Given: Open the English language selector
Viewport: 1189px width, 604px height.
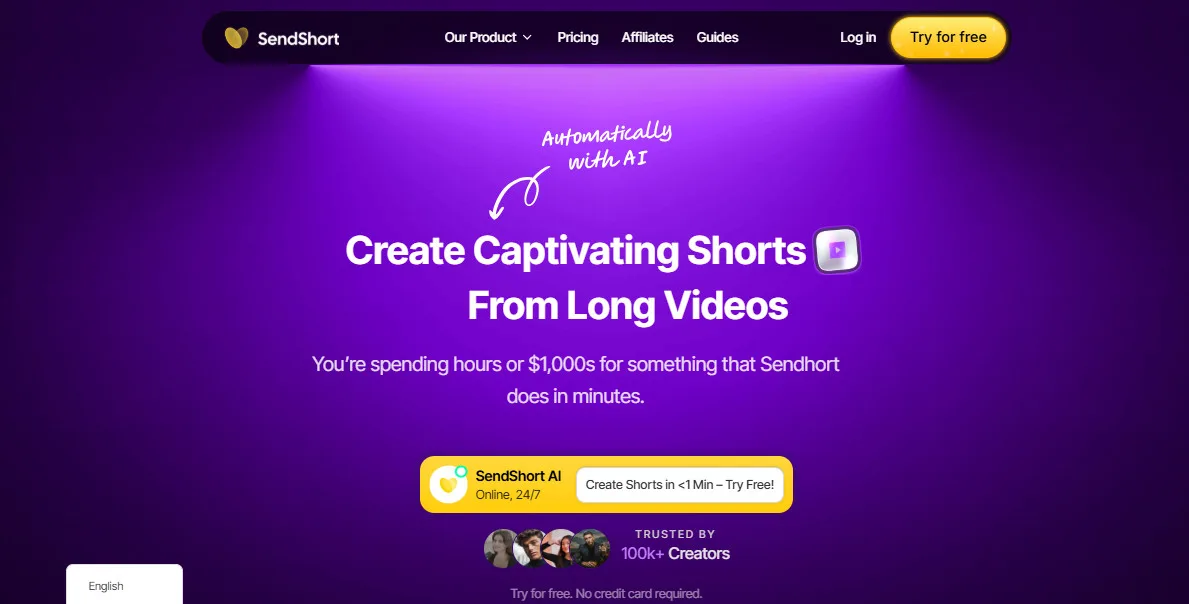Looking at the screenshot, I should click(124, 584).
